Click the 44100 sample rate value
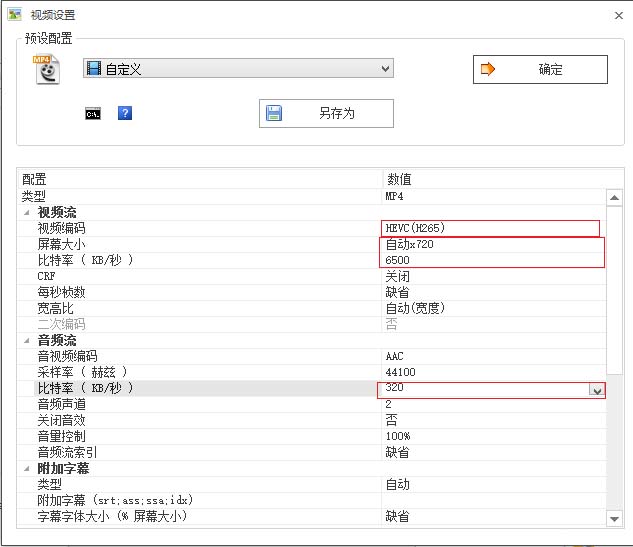Viewport: 633px width, 547px height. 400,372
